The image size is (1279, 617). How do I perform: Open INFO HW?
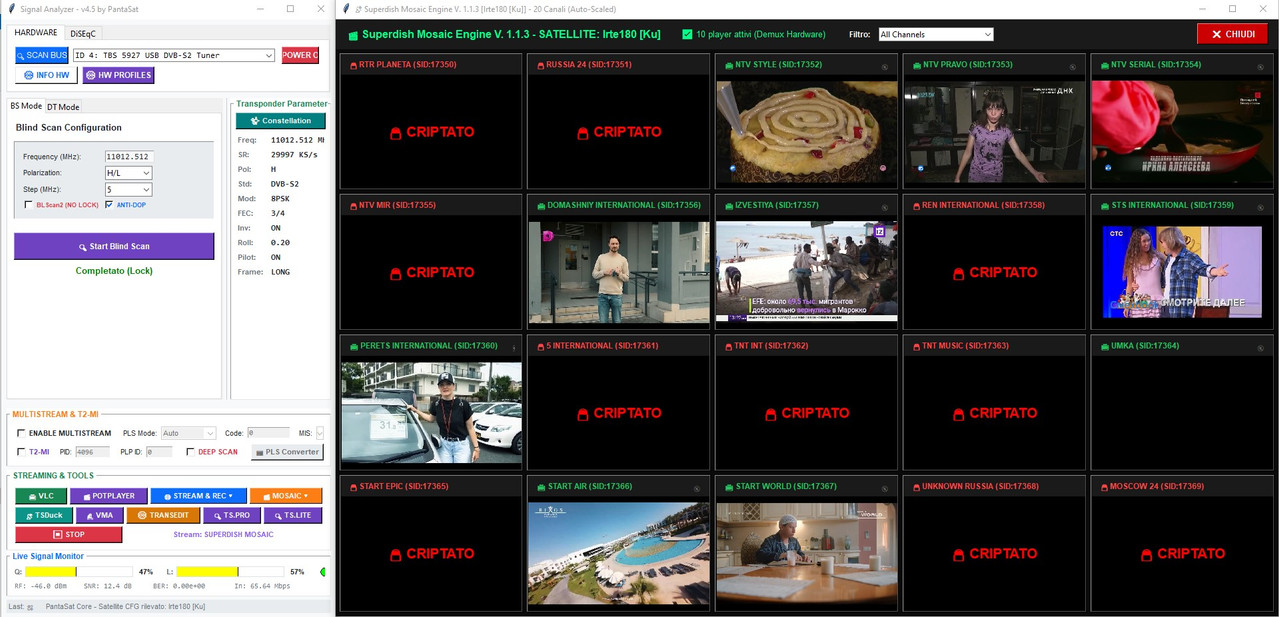pos(46,75)
